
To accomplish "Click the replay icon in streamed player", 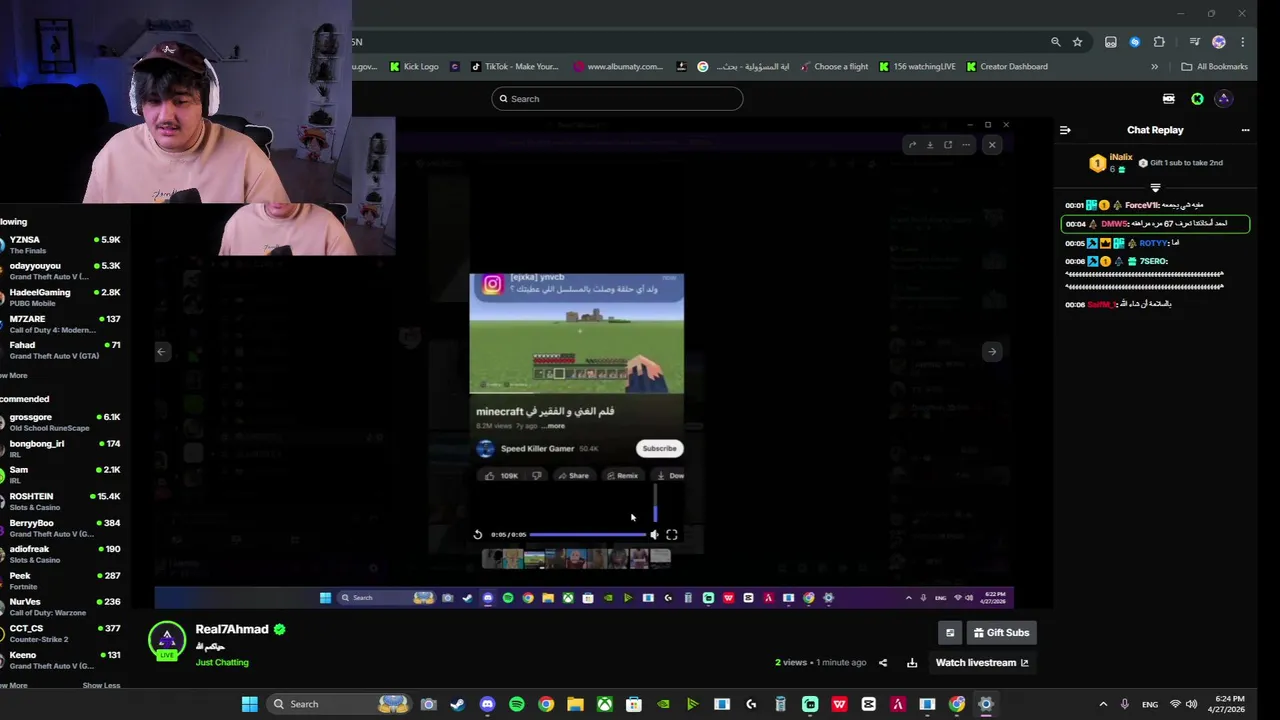I will point(478,535).
